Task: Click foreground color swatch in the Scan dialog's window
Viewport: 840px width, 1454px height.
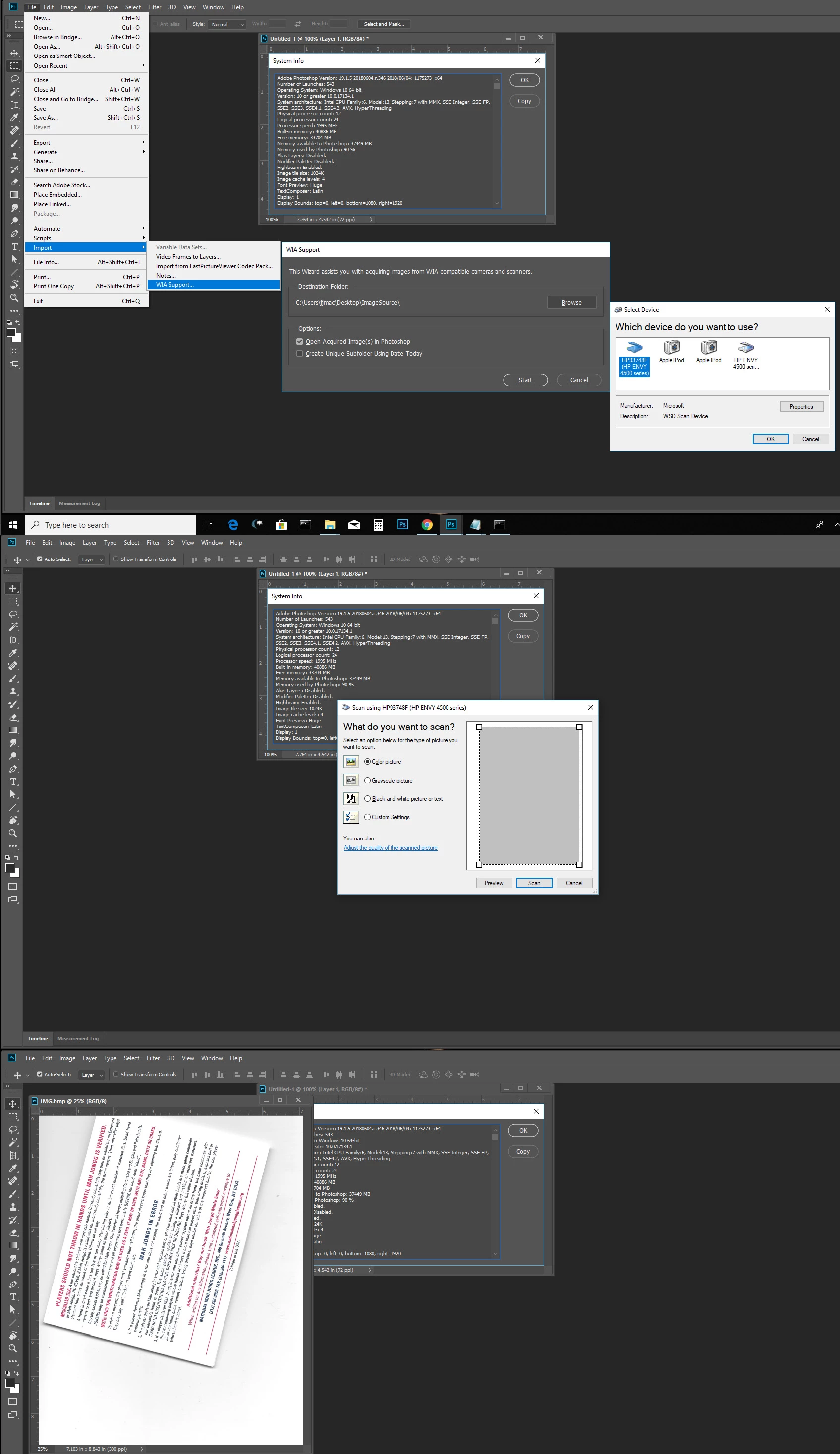Action: (x=10, y=868)
